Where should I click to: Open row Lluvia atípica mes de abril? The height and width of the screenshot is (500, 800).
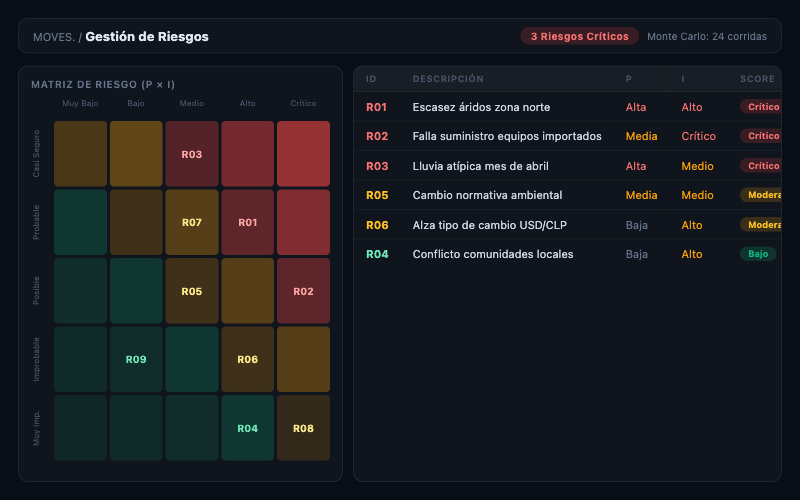(567, 165)
